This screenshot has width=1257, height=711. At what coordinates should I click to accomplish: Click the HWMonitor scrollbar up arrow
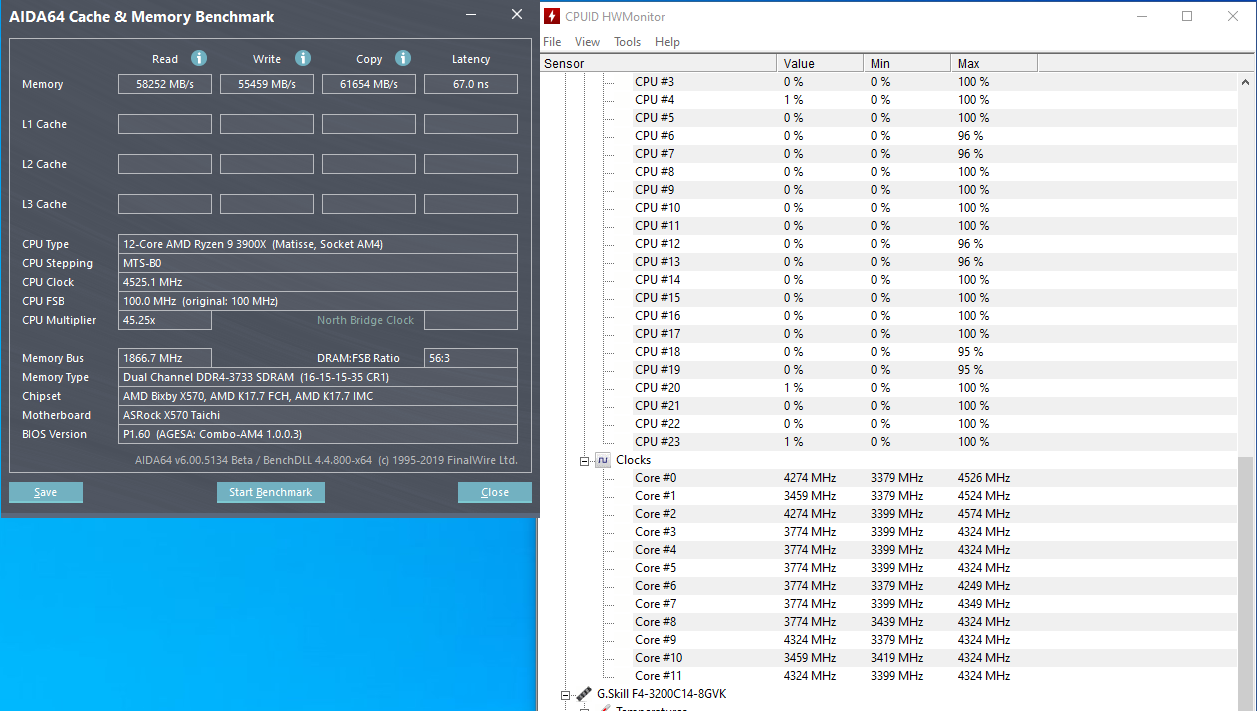[1247, 82]
